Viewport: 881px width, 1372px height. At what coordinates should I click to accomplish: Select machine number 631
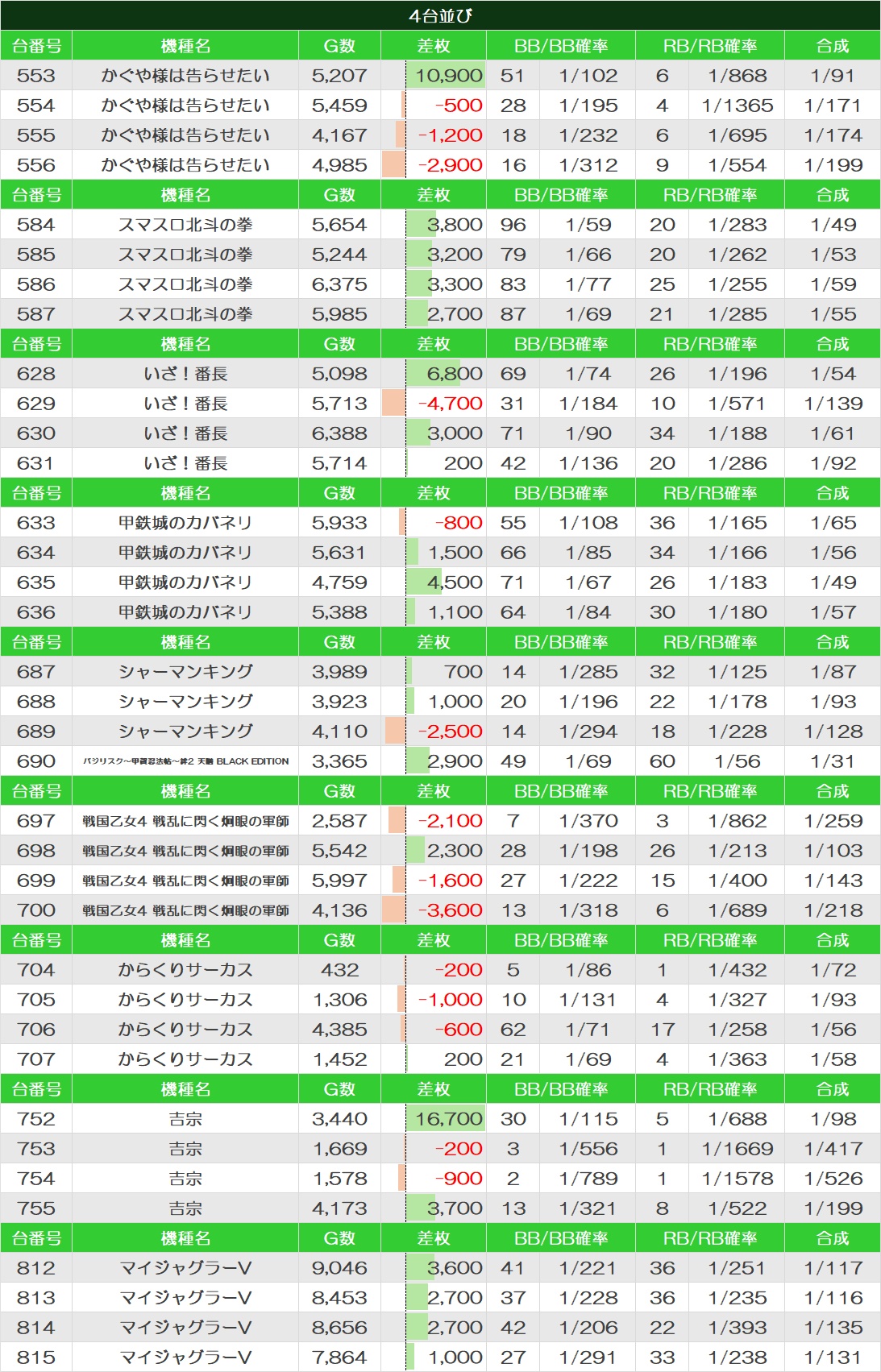point(36,463)
